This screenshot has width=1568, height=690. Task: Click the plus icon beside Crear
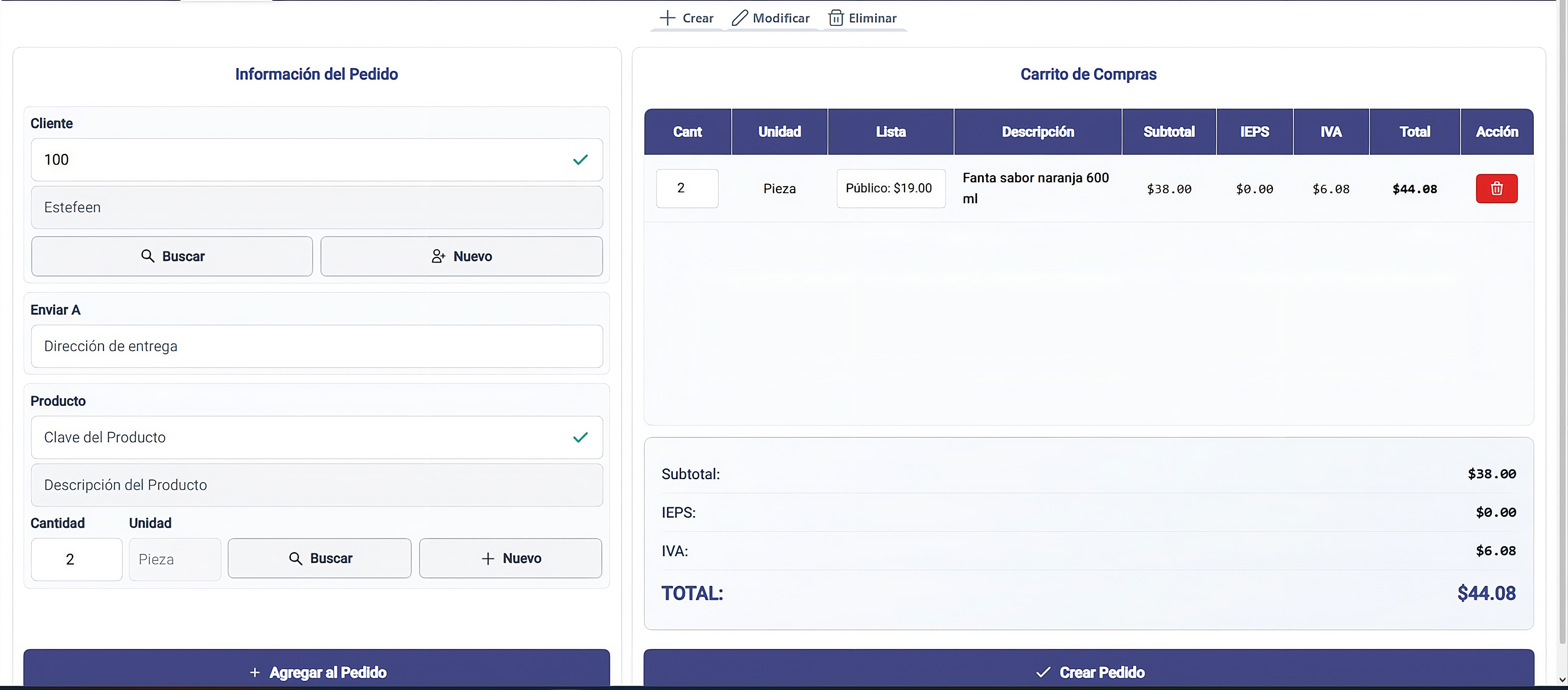click(x=668, y=18)
